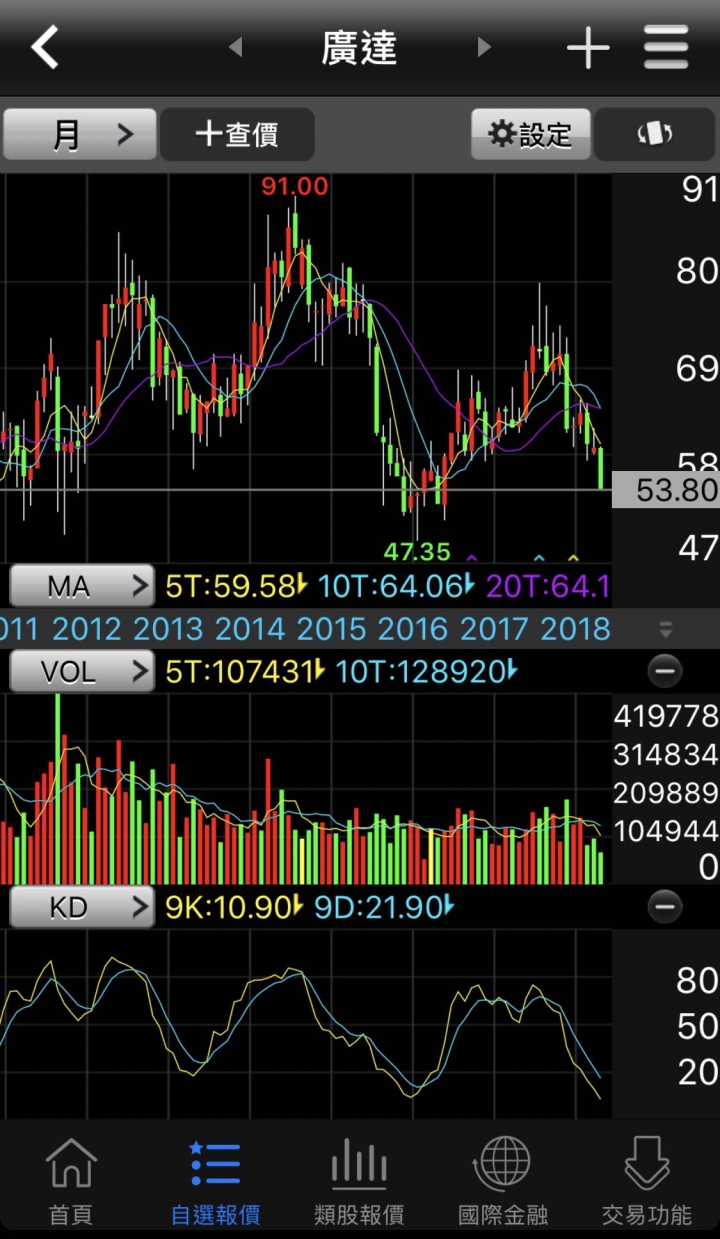Open KD indicator selector
The height and width of the screenshot is (1239, 720).
(x=81, y=907)
